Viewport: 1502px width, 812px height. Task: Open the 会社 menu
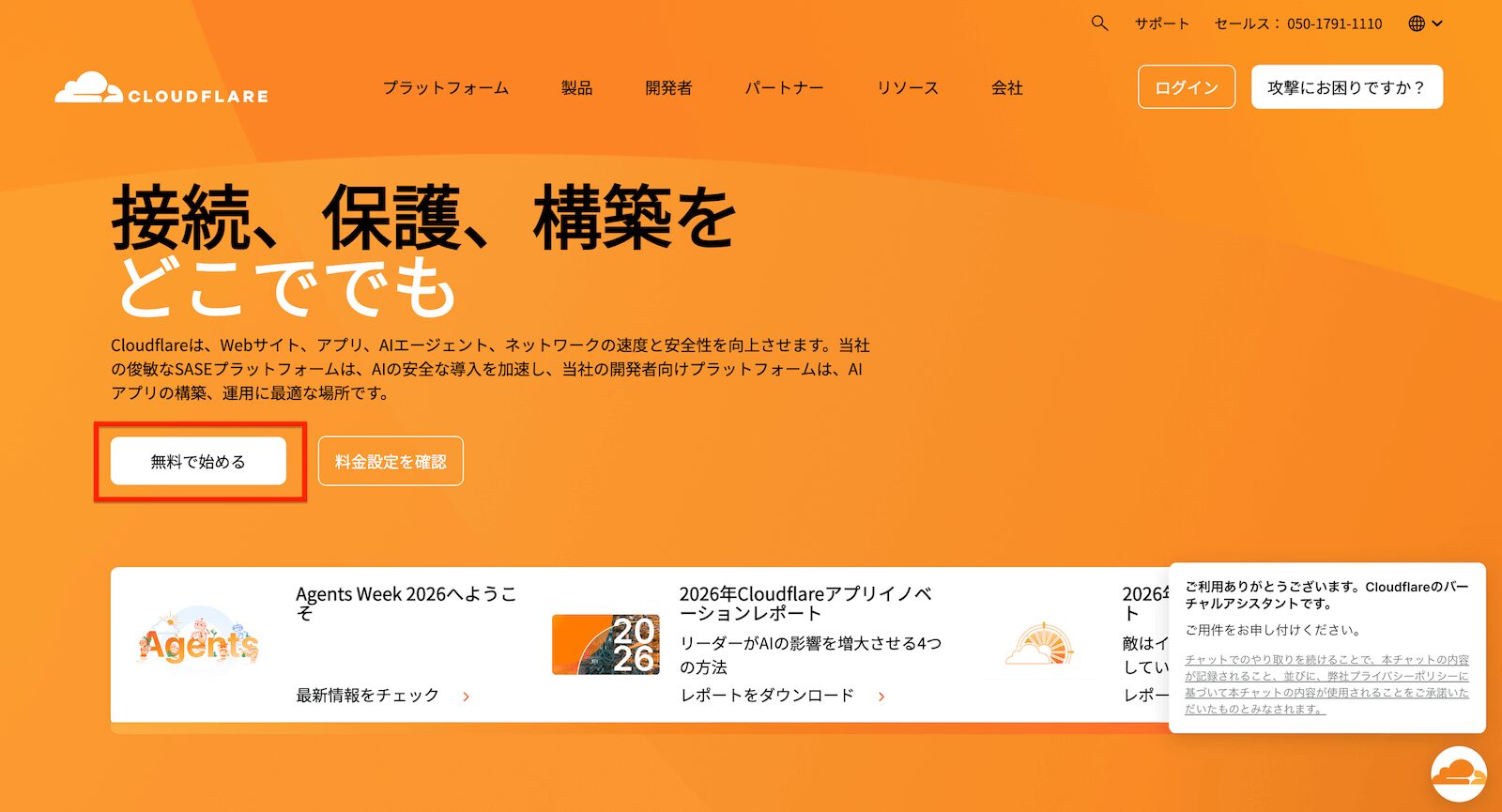coord(1006,87)
